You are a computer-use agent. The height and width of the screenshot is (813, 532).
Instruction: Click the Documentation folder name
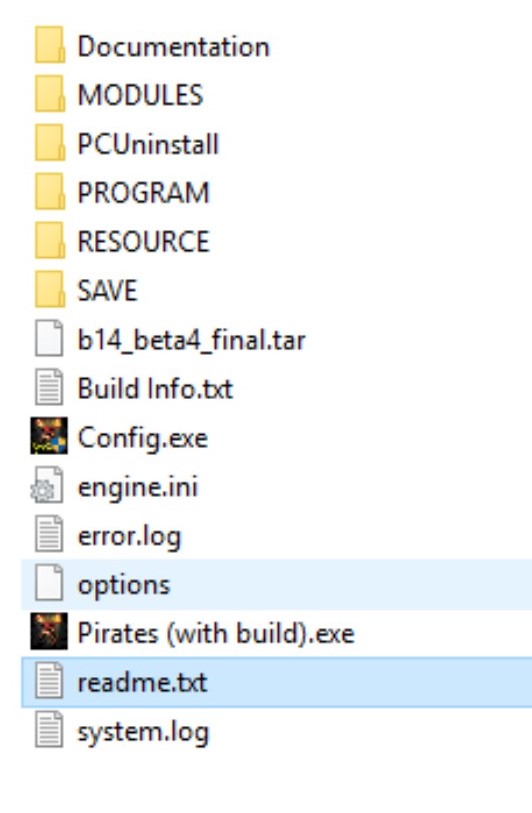tap(173, 47)
